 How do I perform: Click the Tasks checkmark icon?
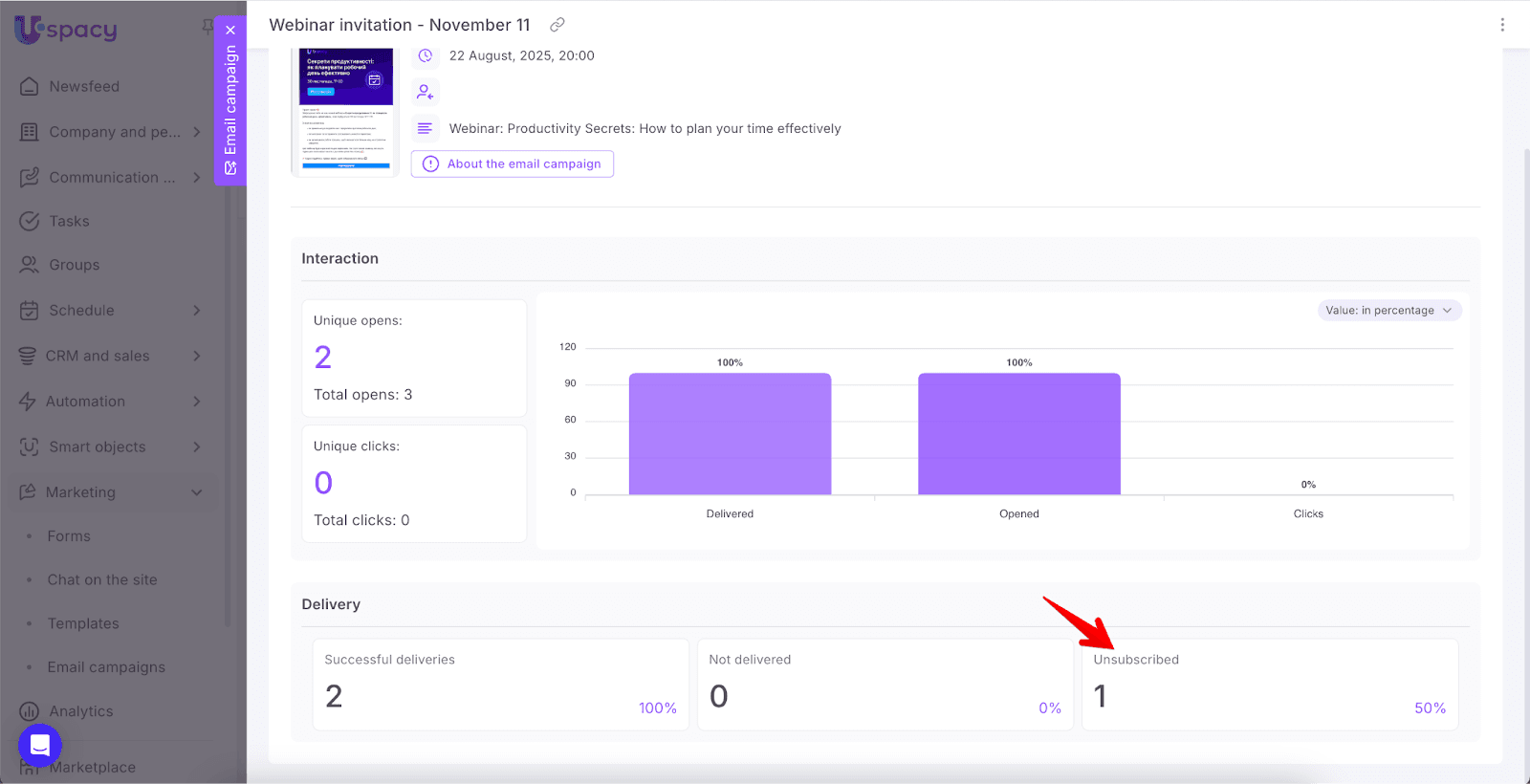[30, 221]
